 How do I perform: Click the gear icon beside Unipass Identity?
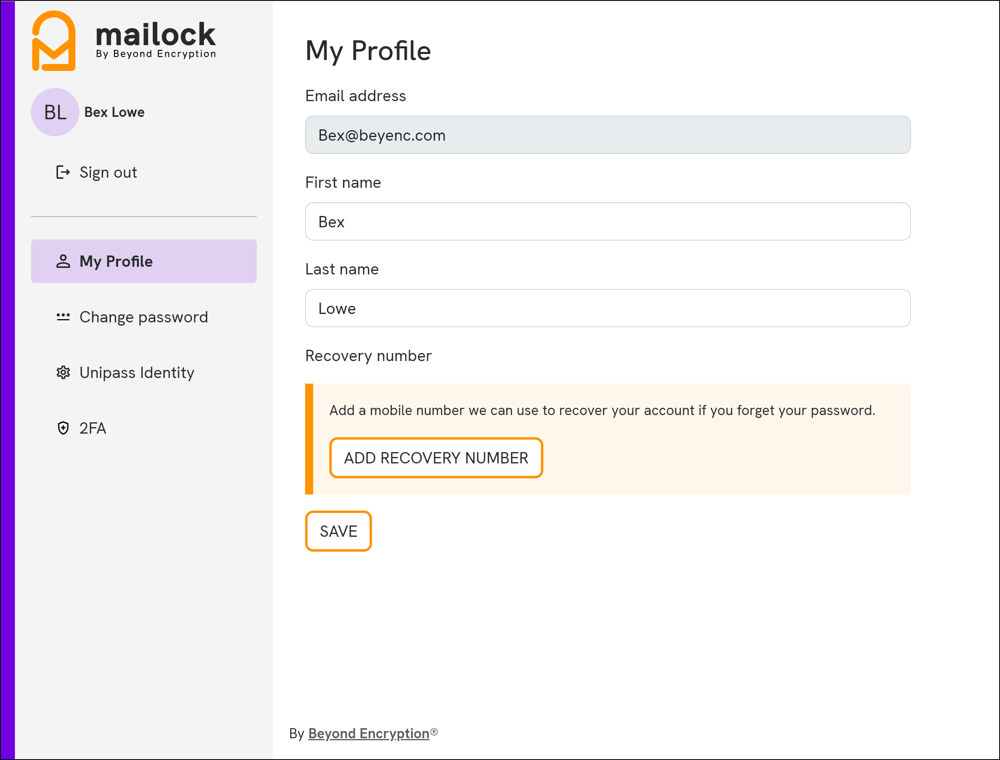60,372
